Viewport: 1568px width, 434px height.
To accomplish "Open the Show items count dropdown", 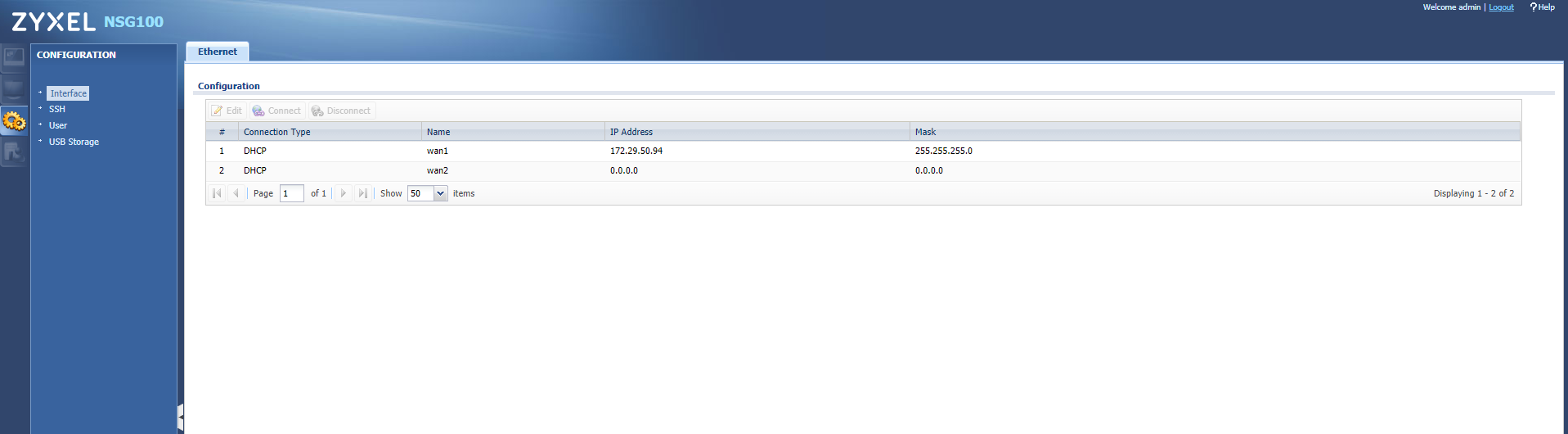I will pos(440,193).
